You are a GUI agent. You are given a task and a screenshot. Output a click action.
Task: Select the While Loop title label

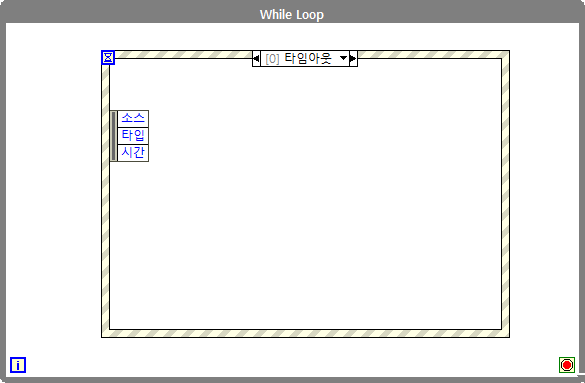pos(292,15)
